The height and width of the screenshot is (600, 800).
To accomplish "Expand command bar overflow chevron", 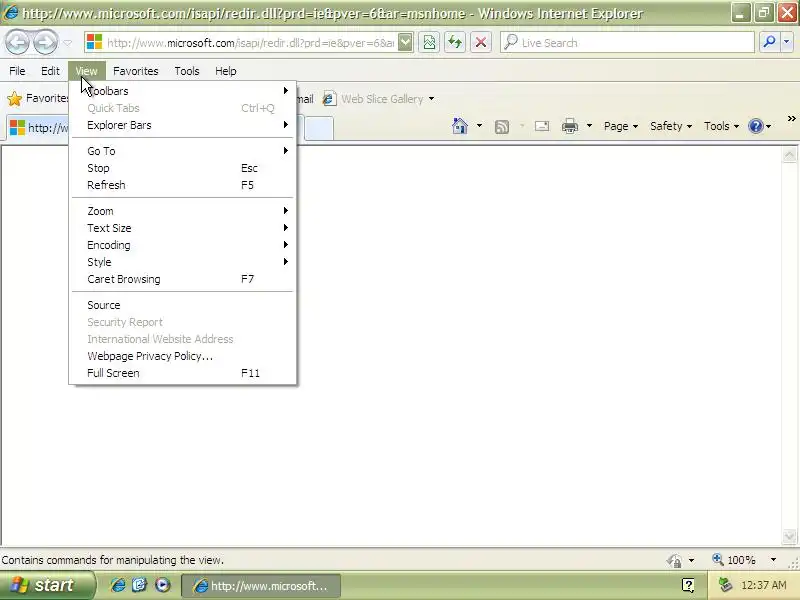I will point(791,118).
